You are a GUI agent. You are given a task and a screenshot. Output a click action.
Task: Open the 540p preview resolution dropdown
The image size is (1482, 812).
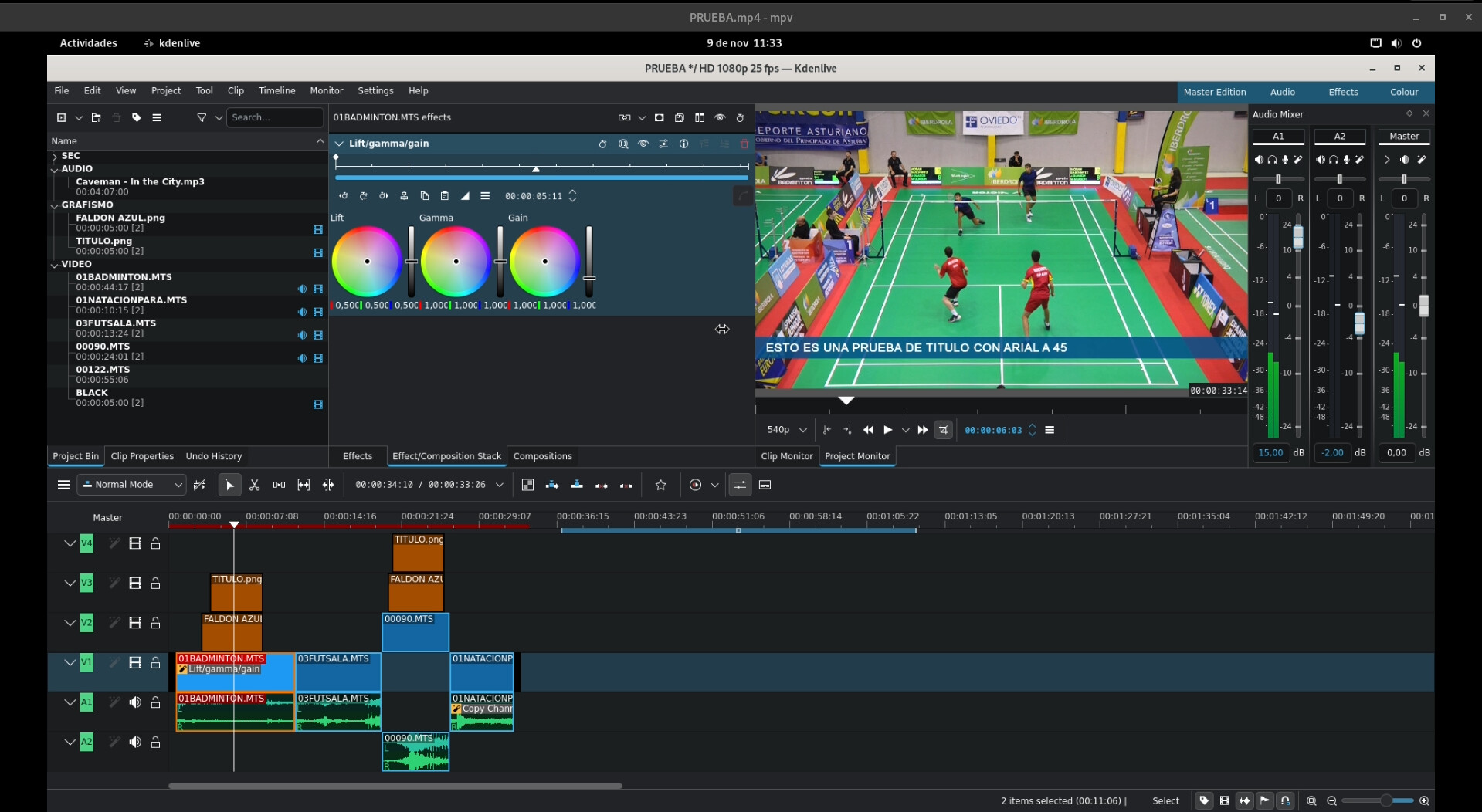point(786,430)
